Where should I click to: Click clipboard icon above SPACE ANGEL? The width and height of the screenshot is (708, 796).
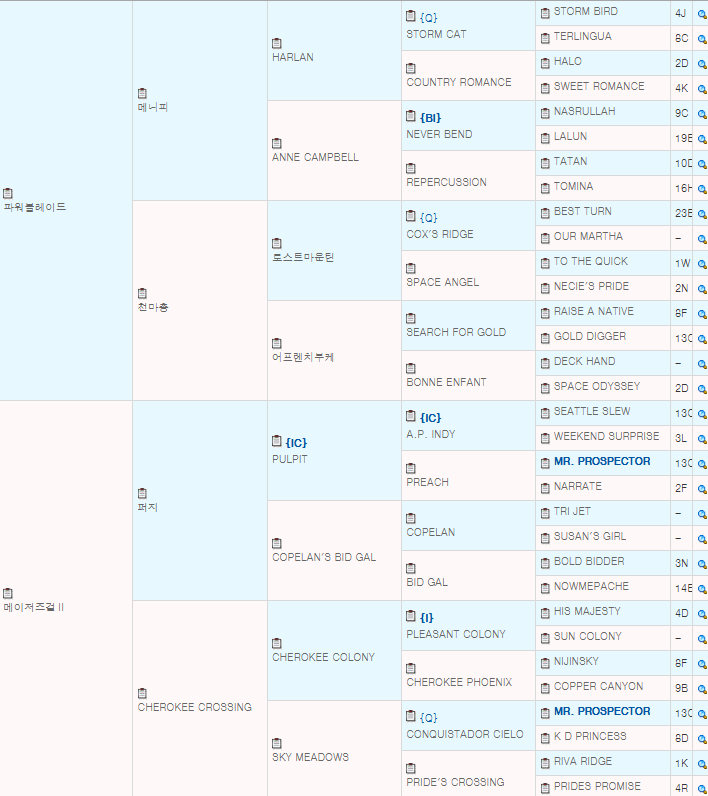click(x=411, y=268)
